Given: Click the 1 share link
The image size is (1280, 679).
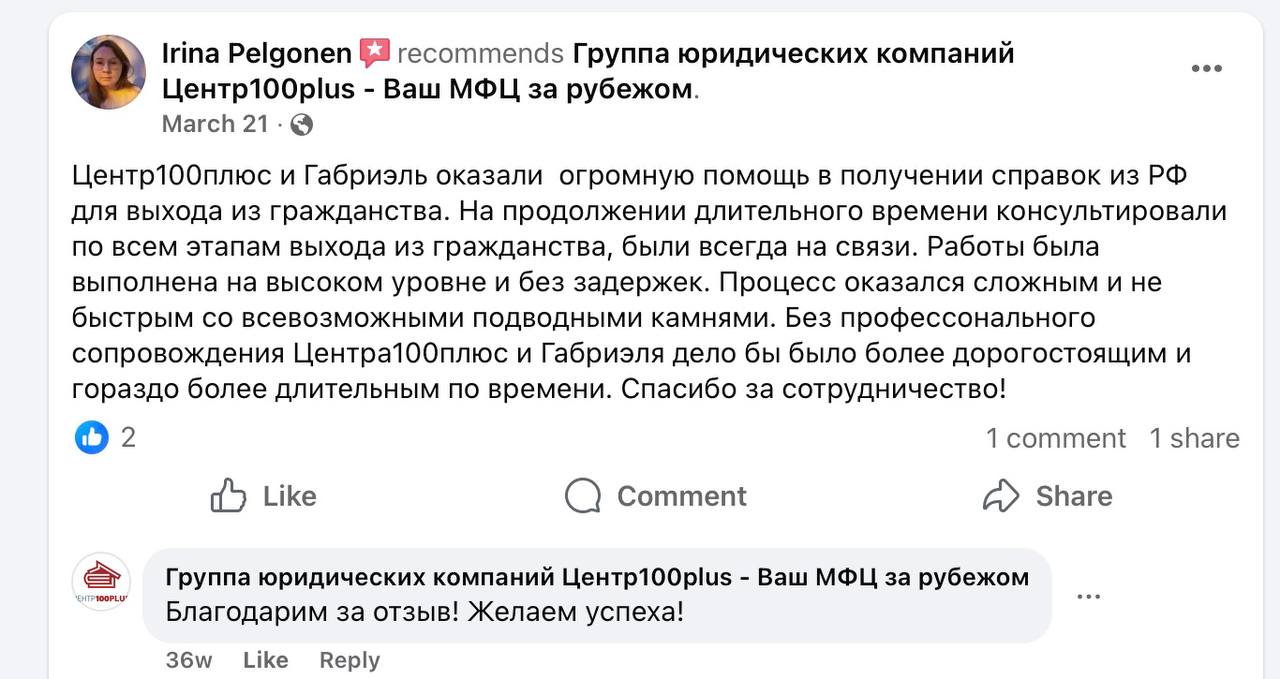Looking at the screenshot, I should click(1195, 437).
